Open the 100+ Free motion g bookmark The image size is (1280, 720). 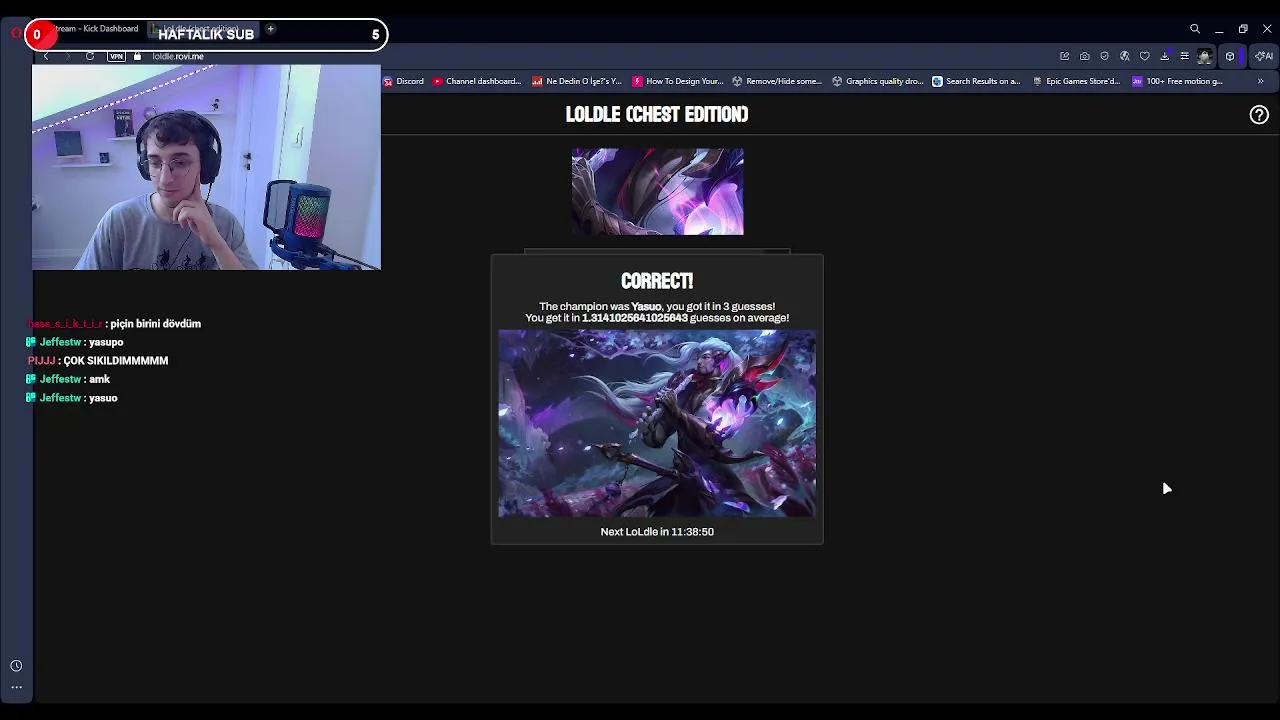point(1177,81)
